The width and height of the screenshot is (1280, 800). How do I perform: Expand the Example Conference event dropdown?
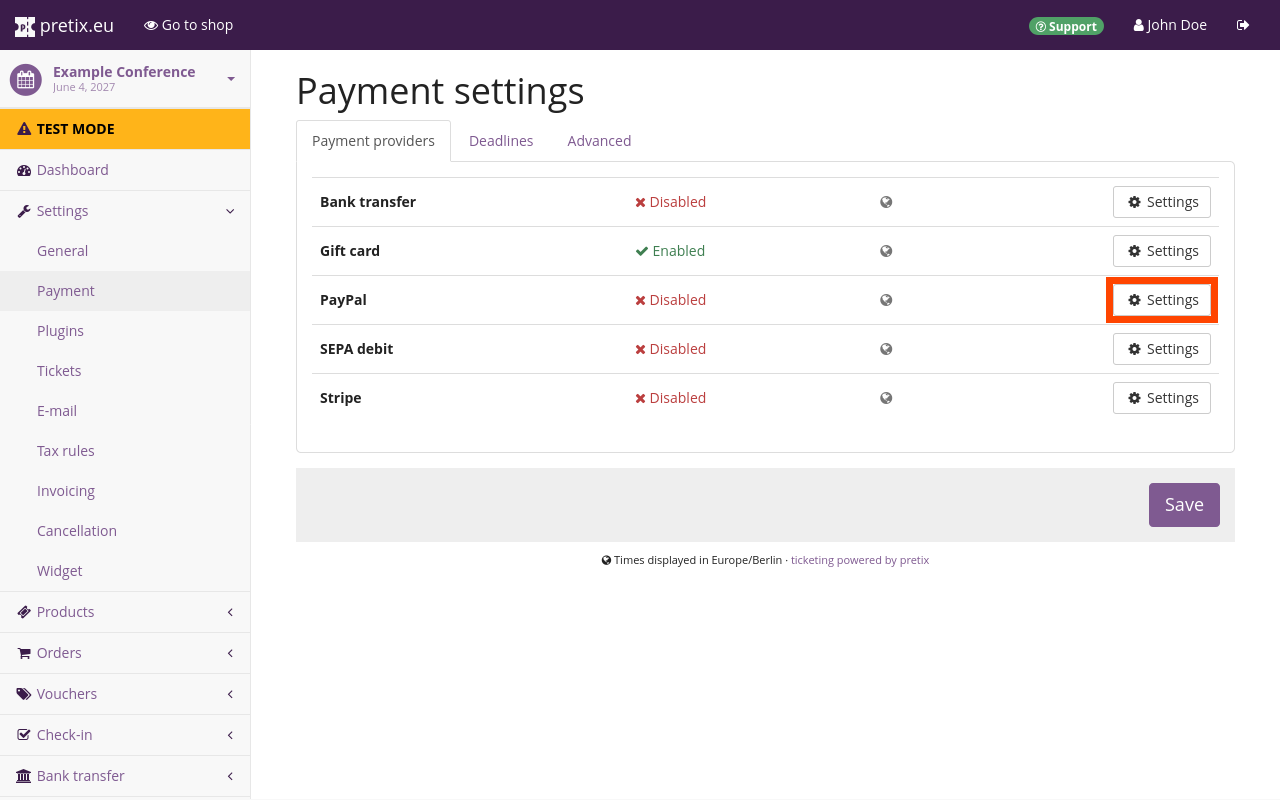[x=231, y=79]
